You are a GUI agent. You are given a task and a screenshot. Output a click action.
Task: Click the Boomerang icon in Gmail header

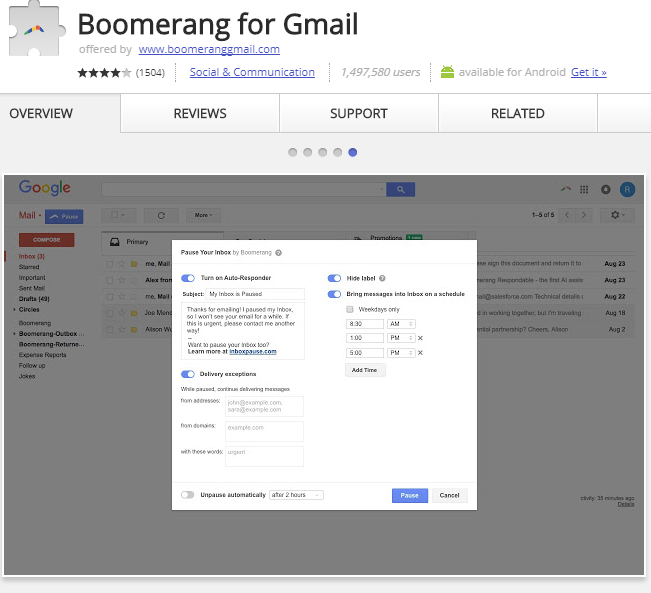[565, 189]
